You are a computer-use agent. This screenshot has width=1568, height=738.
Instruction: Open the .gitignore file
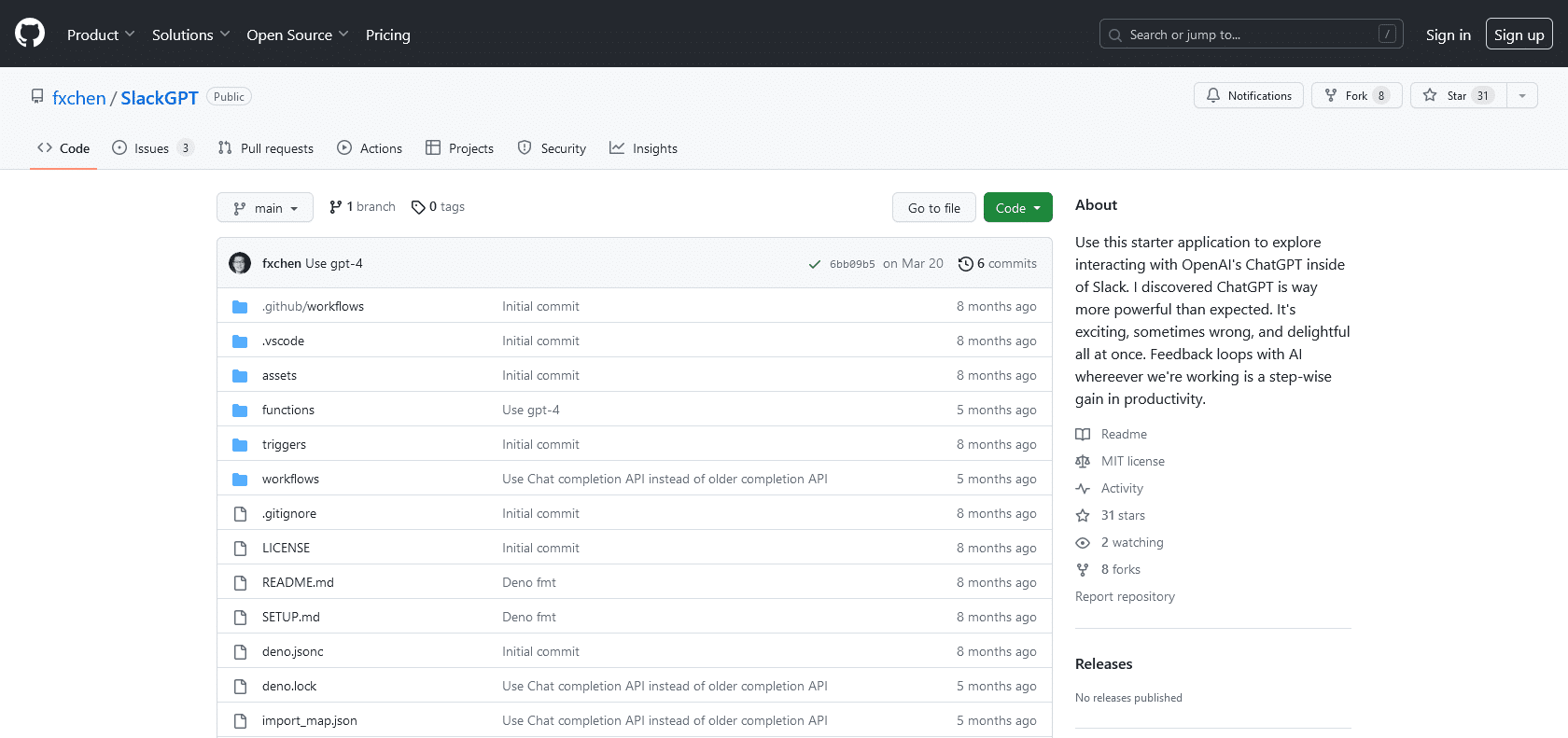pyautogui.click(x=289, y=513)
